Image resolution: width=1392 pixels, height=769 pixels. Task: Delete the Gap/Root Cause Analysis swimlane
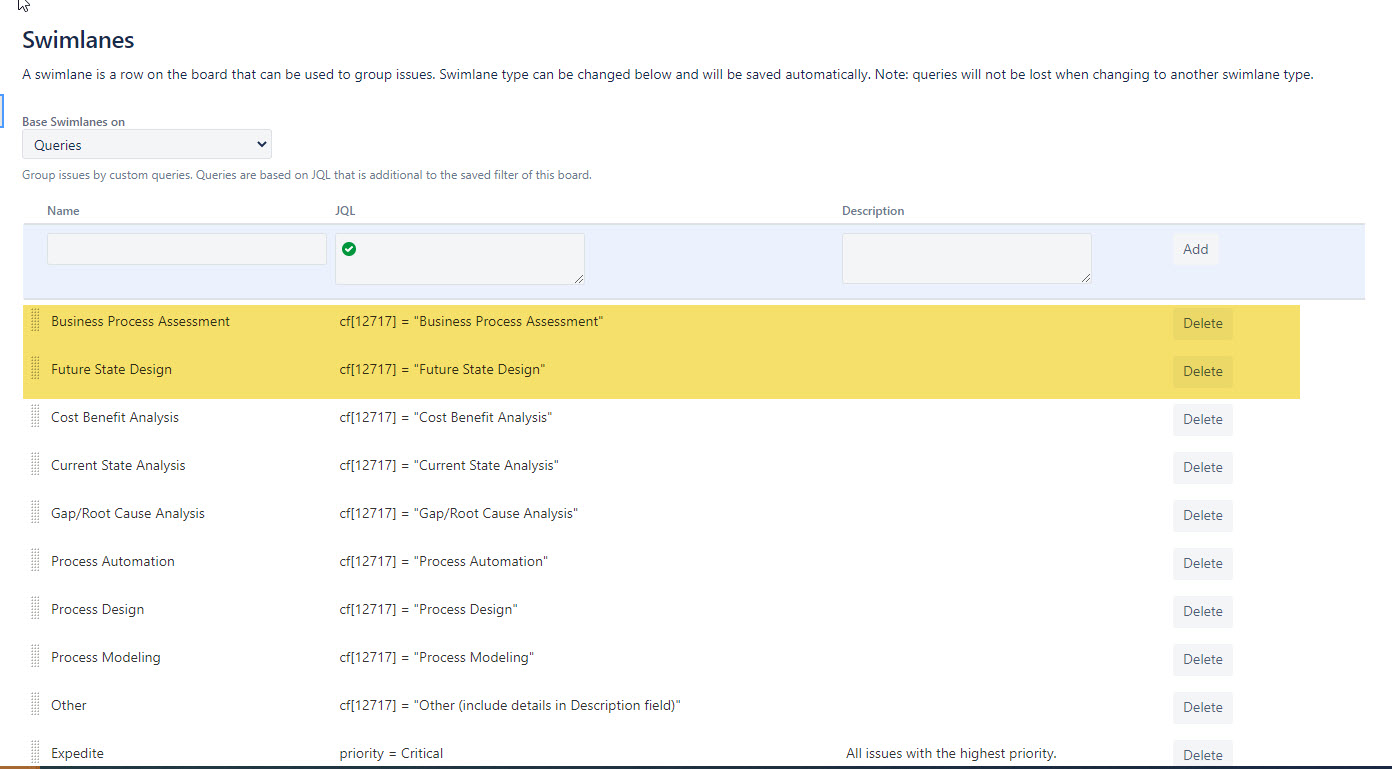click(x=1203, y=515)
